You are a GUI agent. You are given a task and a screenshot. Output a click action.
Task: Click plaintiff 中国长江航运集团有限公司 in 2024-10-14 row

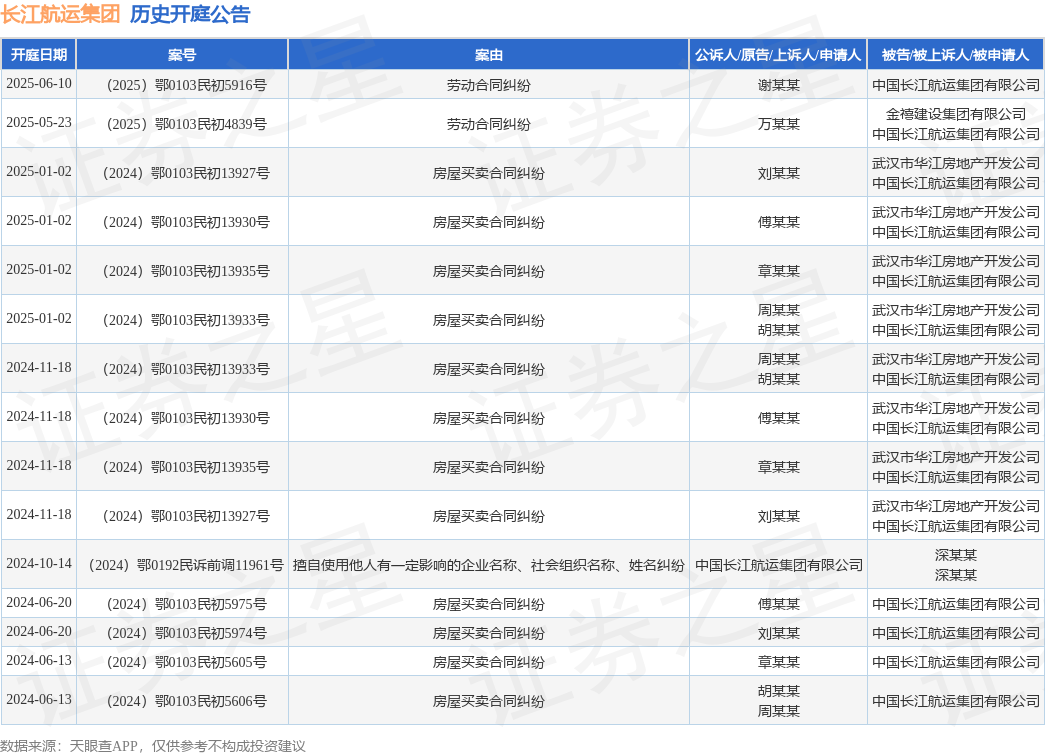(x=778, y=565)
